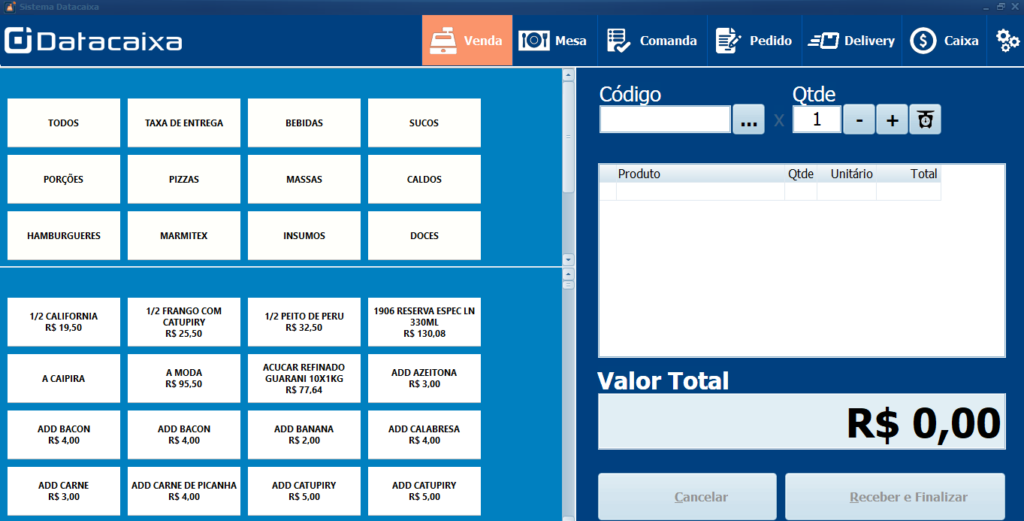The height and width of the screenshot is (521, 1024).
Task: Choose the PIZZAS category
Action: 184,179
